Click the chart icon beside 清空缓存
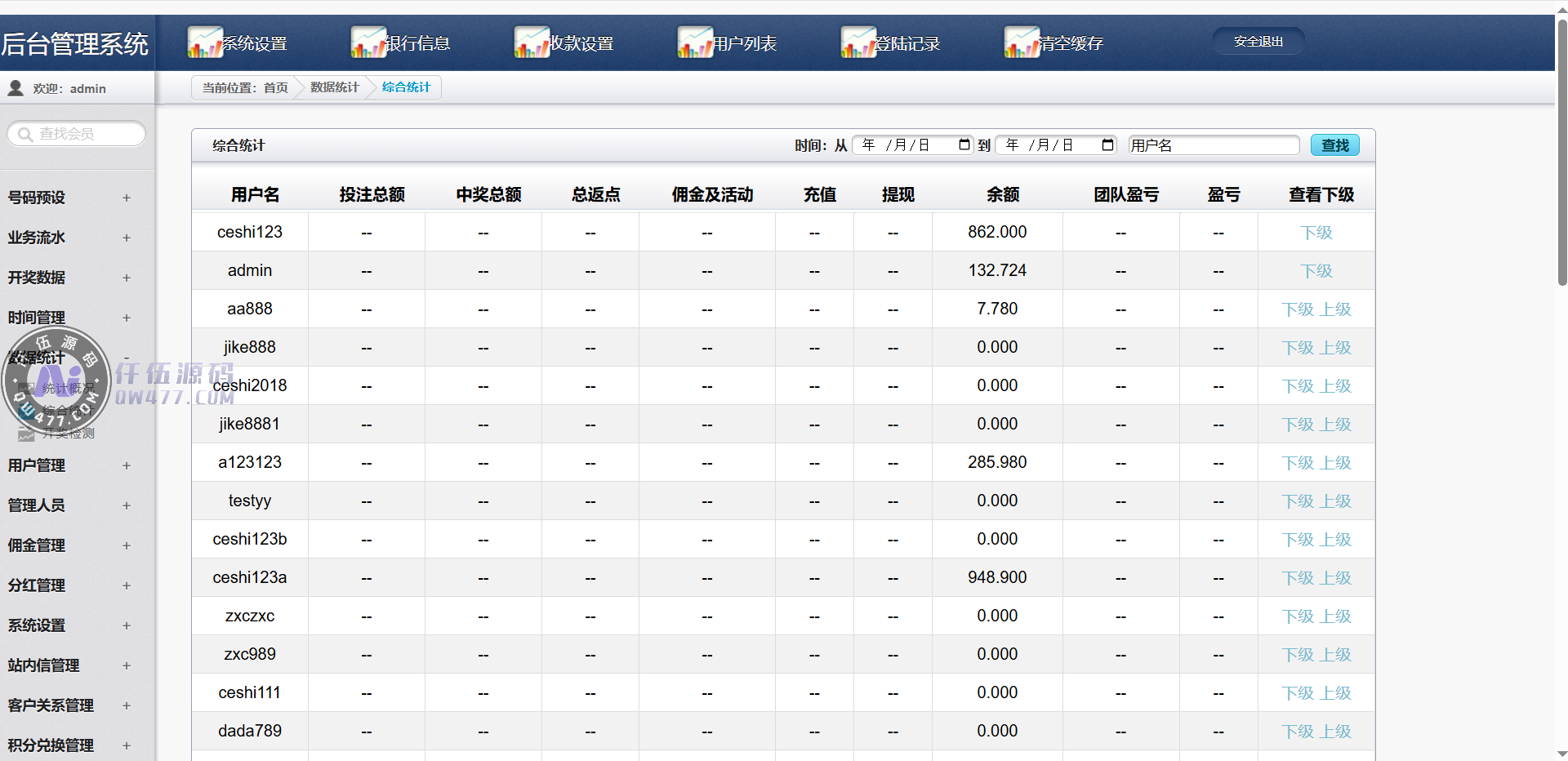This screenshot has width=1568, height=761. pyautogui.click(x=1022, y=42)
